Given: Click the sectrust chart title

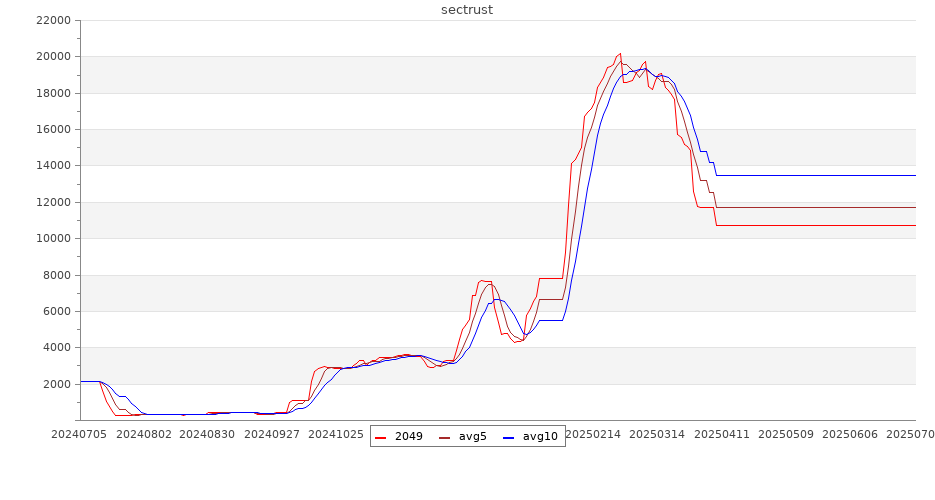Looking at the screenshot, I should [467, 10].
